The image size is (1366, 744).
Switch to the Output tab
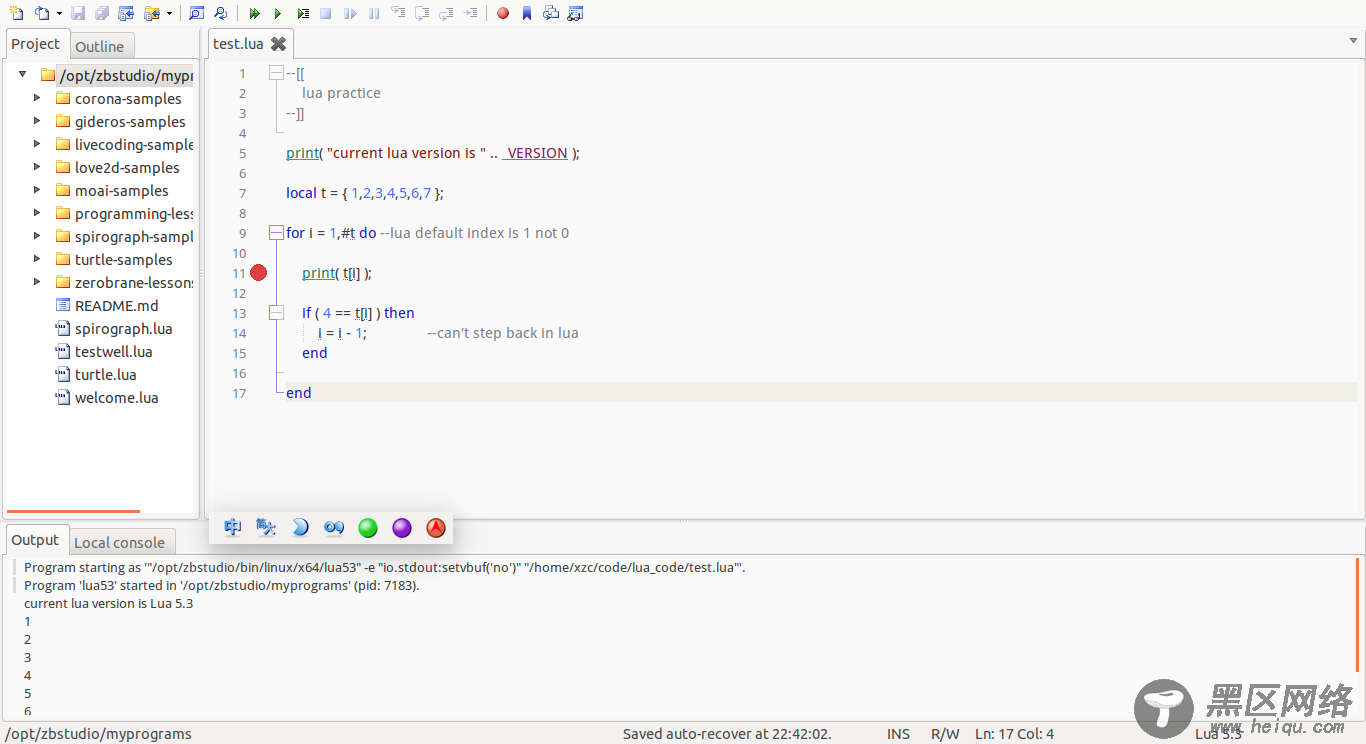point(36,540)
